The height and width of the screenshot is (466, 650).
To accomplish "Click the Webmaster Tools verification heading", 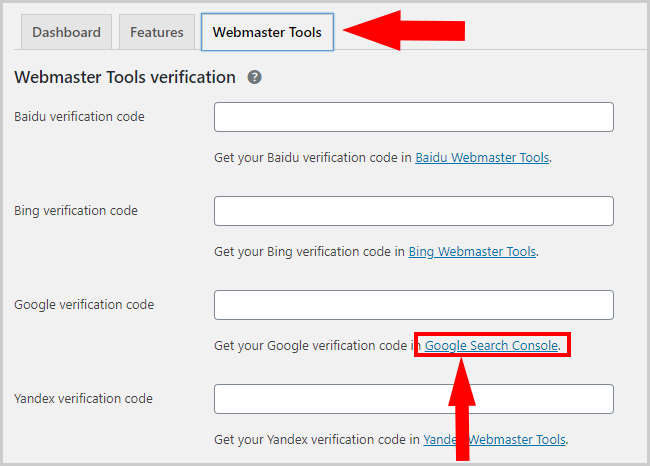I will click(x=125, y=77).
